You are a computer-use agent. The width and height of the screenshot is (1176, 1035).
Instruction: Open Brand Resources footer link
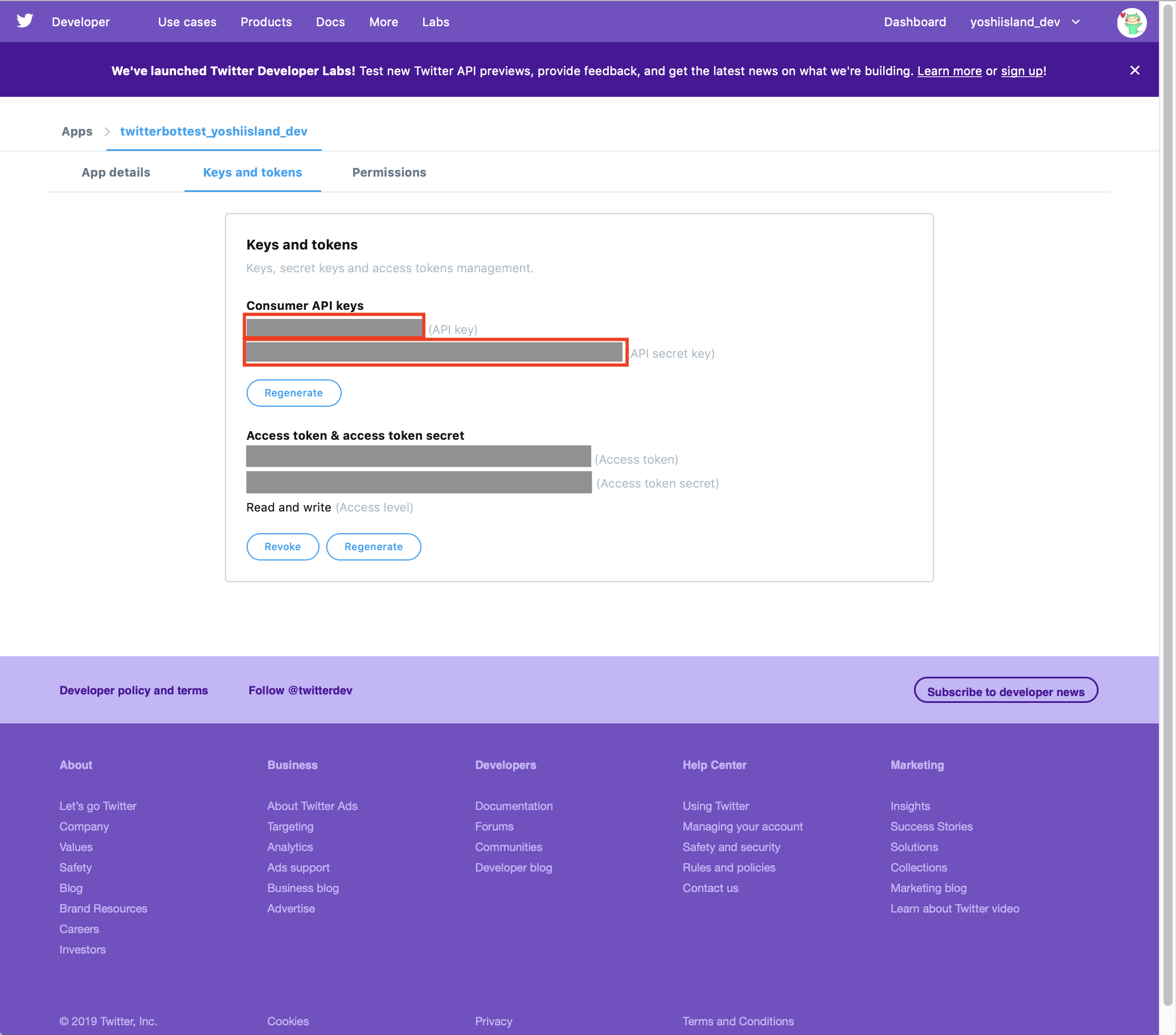[103, 908]
